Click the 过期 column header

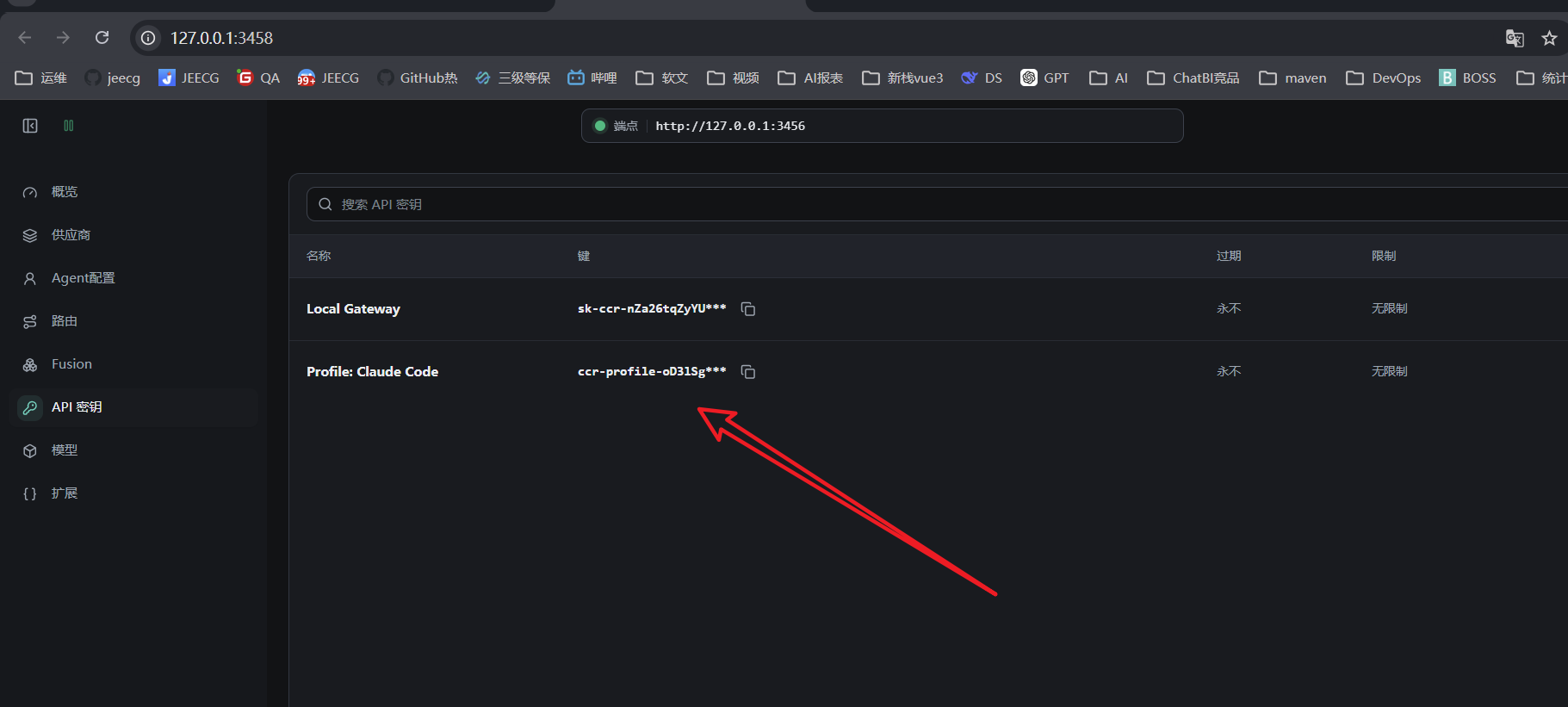[x=1229, y=256]
